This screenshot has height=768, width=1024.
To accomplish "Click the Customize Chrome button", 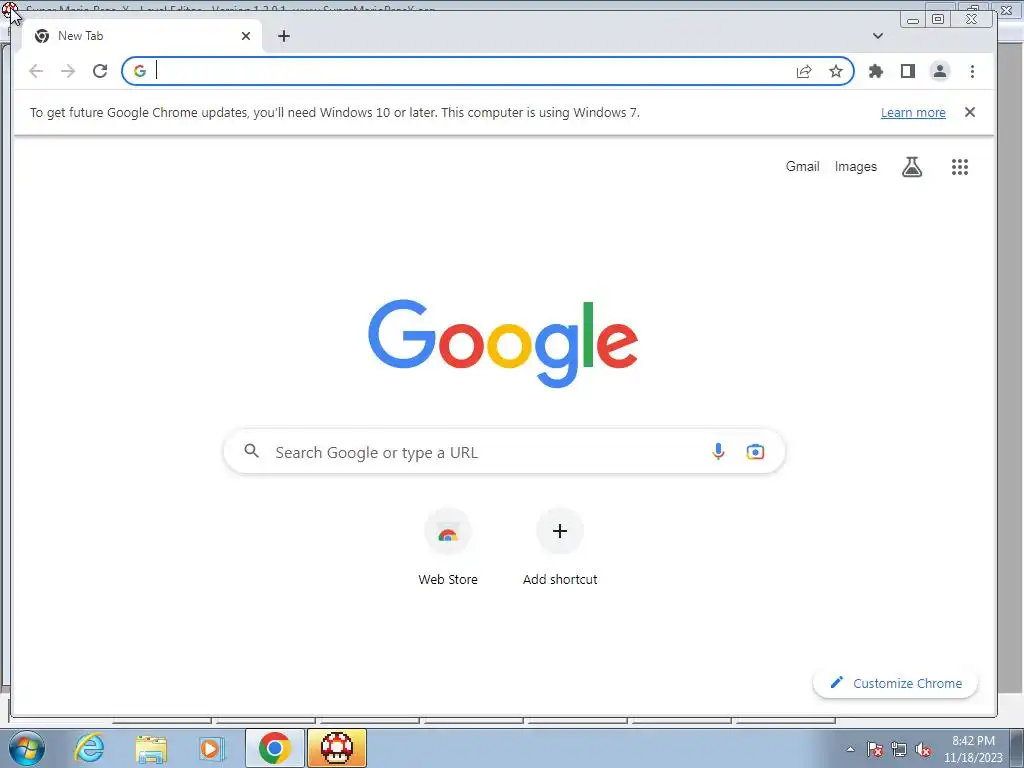I will 895,683.
